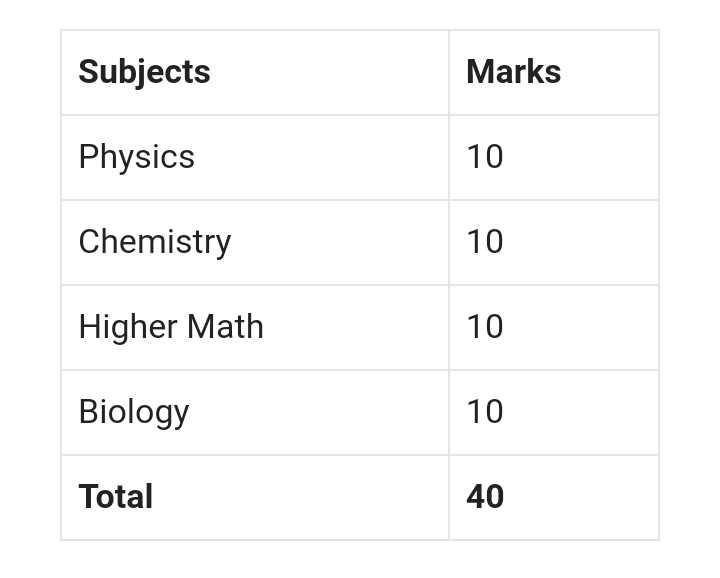Click the Marks column header

coord(513,72)
